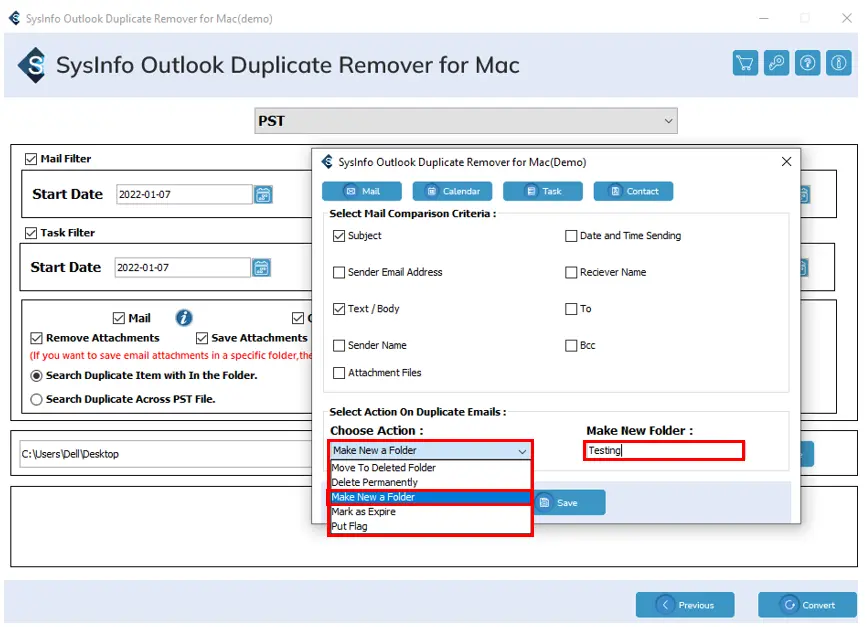Enable the Bcc criteria checkbox
This screenshot has height=627, width=867.
click(571, 346)
